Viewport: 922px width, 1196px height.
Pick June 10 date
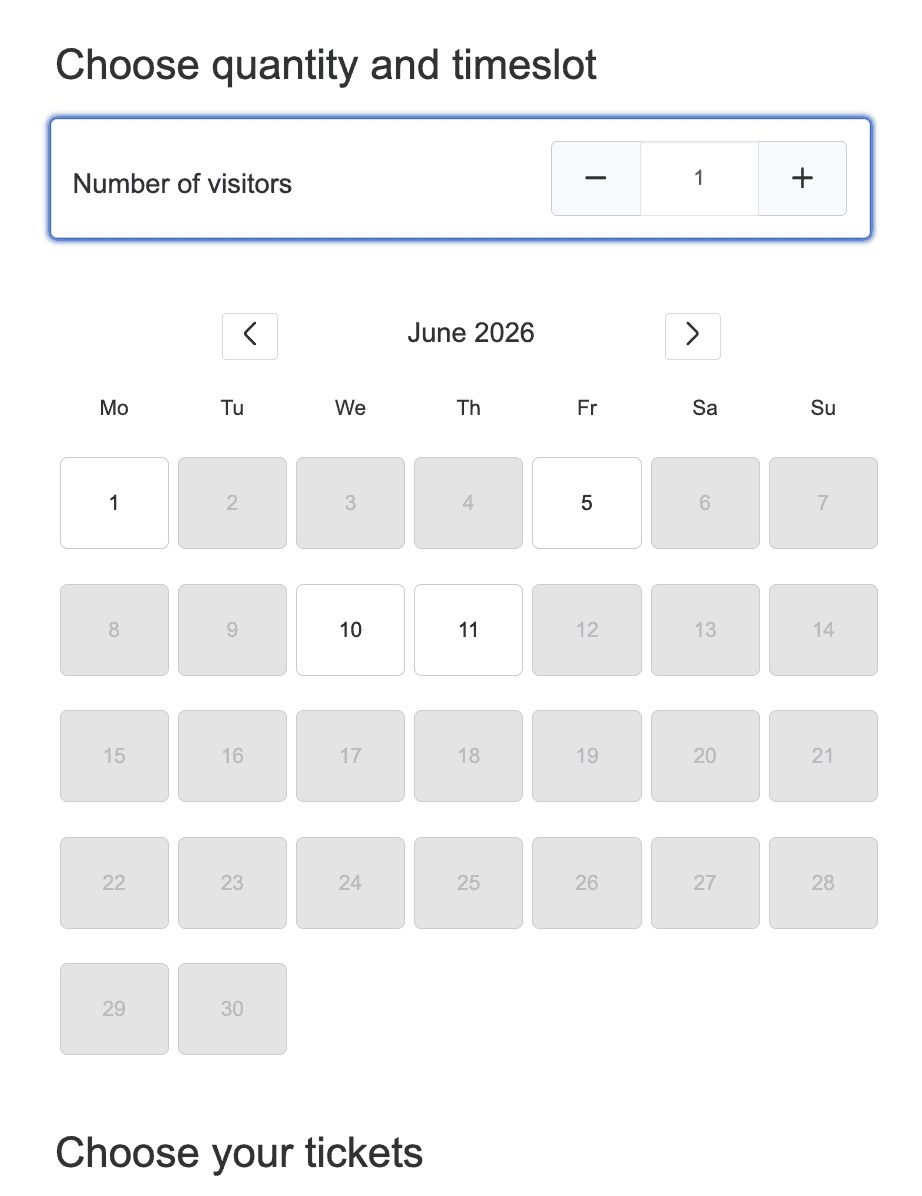pos(350,630)
